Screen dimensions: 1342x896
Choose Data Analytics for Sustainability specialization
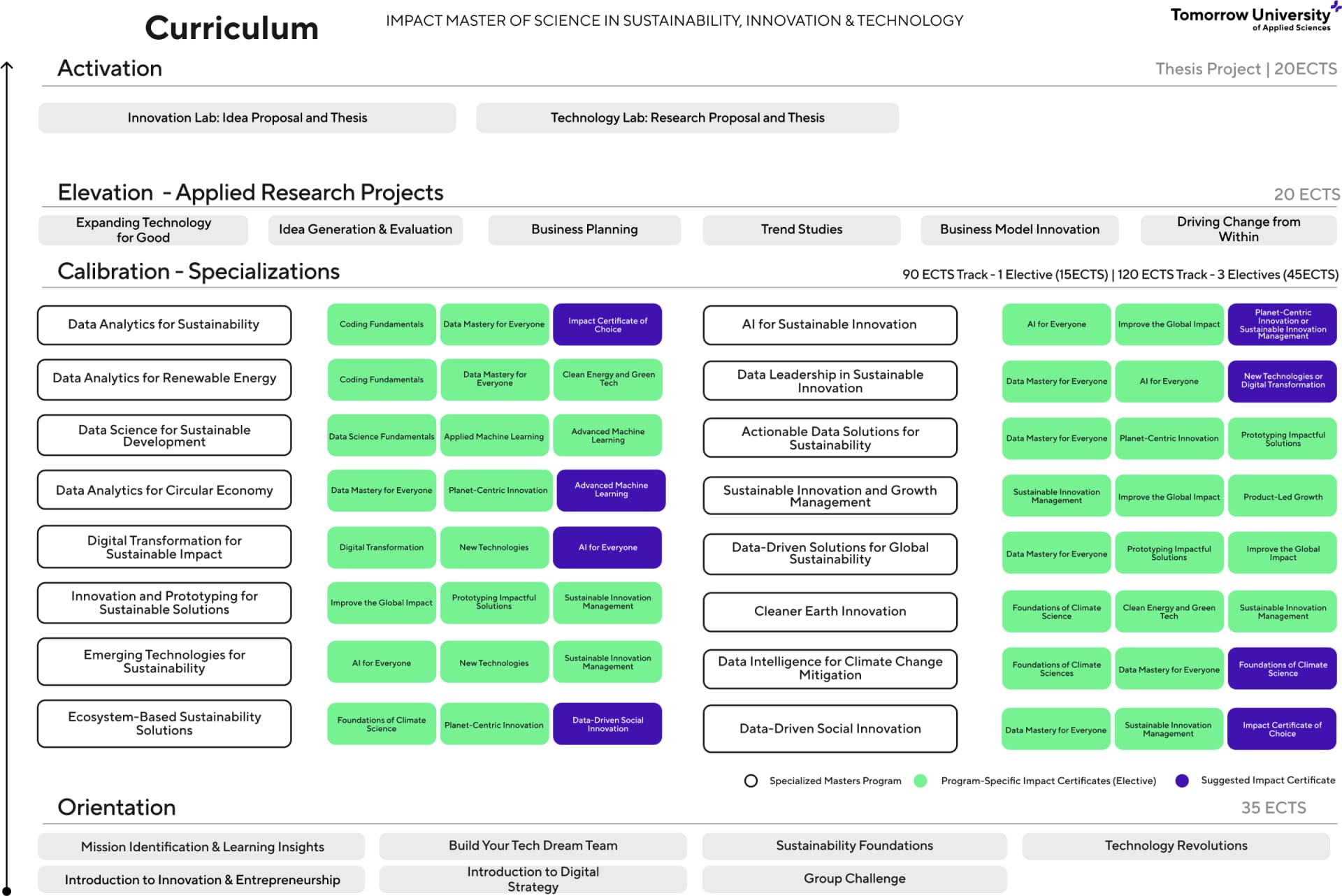164,324
